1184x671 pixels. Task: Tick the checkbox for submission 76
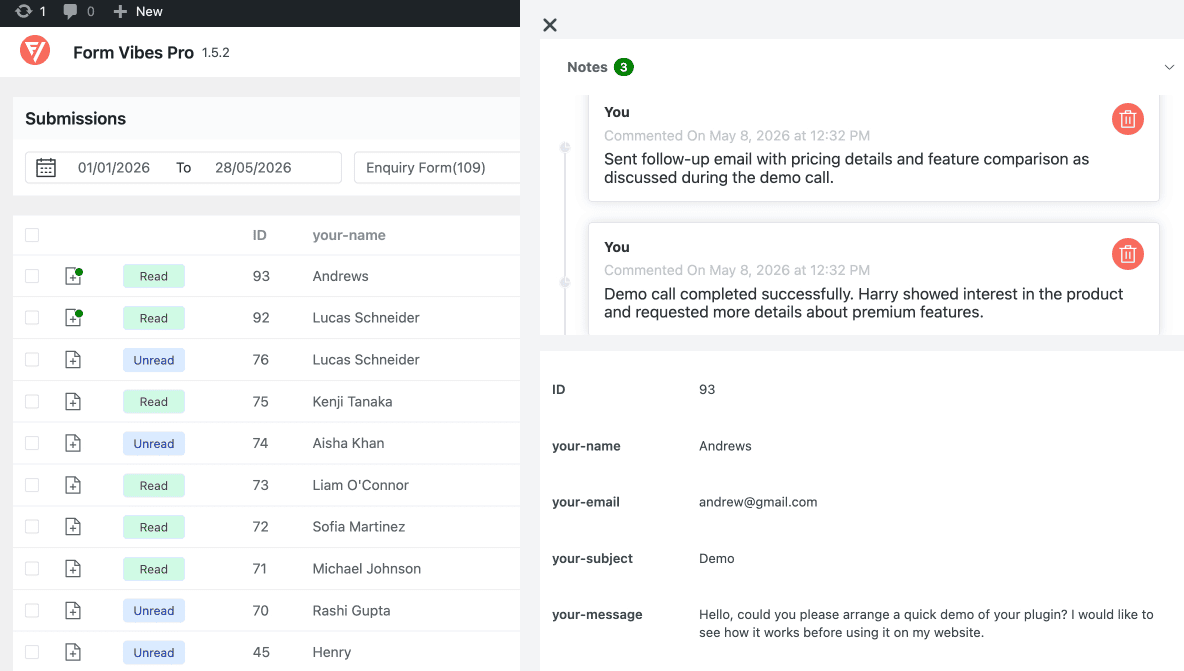32,360
